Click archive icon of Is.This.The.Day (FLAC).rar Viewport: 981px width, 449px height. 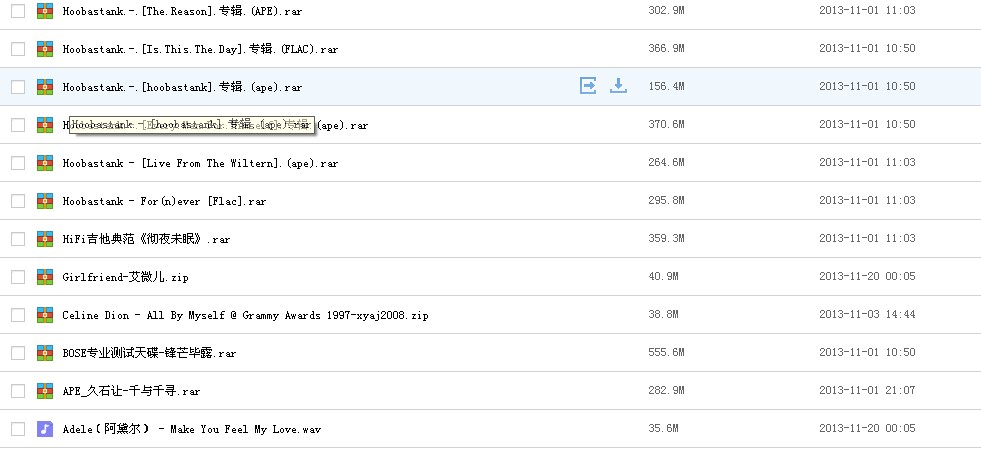44,49
